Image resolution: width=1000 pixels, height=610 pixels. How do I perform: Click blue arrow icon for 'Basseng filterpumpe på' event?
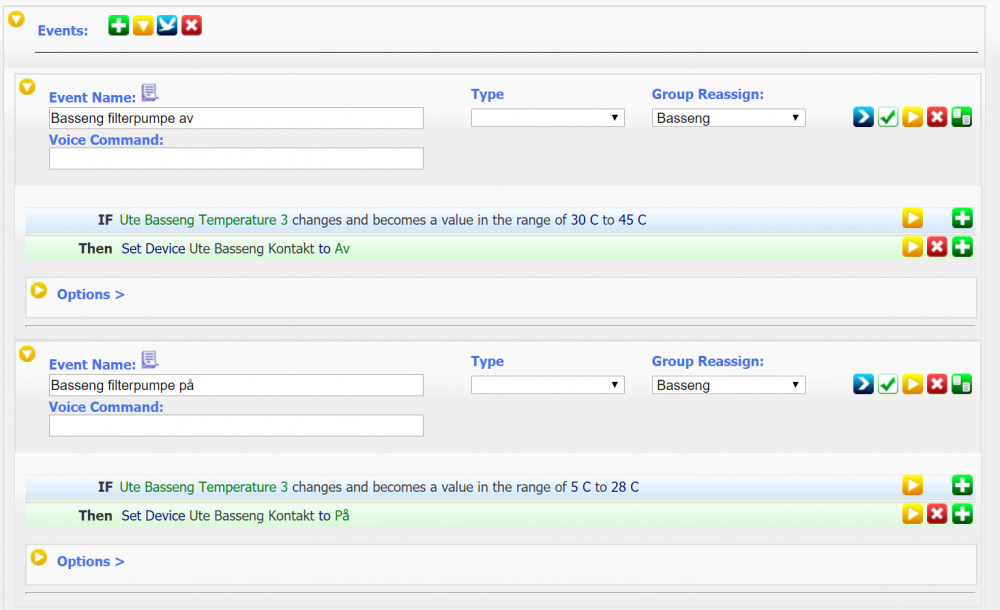pyautogui.click(x=863, y=384)
